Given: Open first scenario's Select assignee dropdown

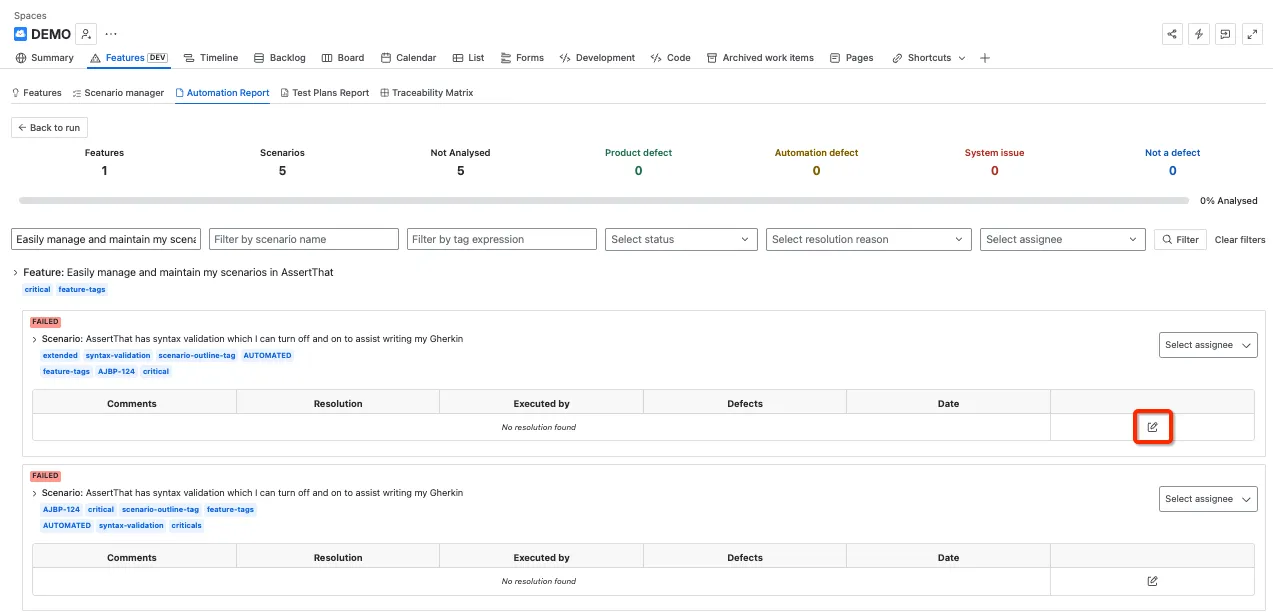Looking at the screenshot, I should pyautogui.click(x=1208, y=345).
